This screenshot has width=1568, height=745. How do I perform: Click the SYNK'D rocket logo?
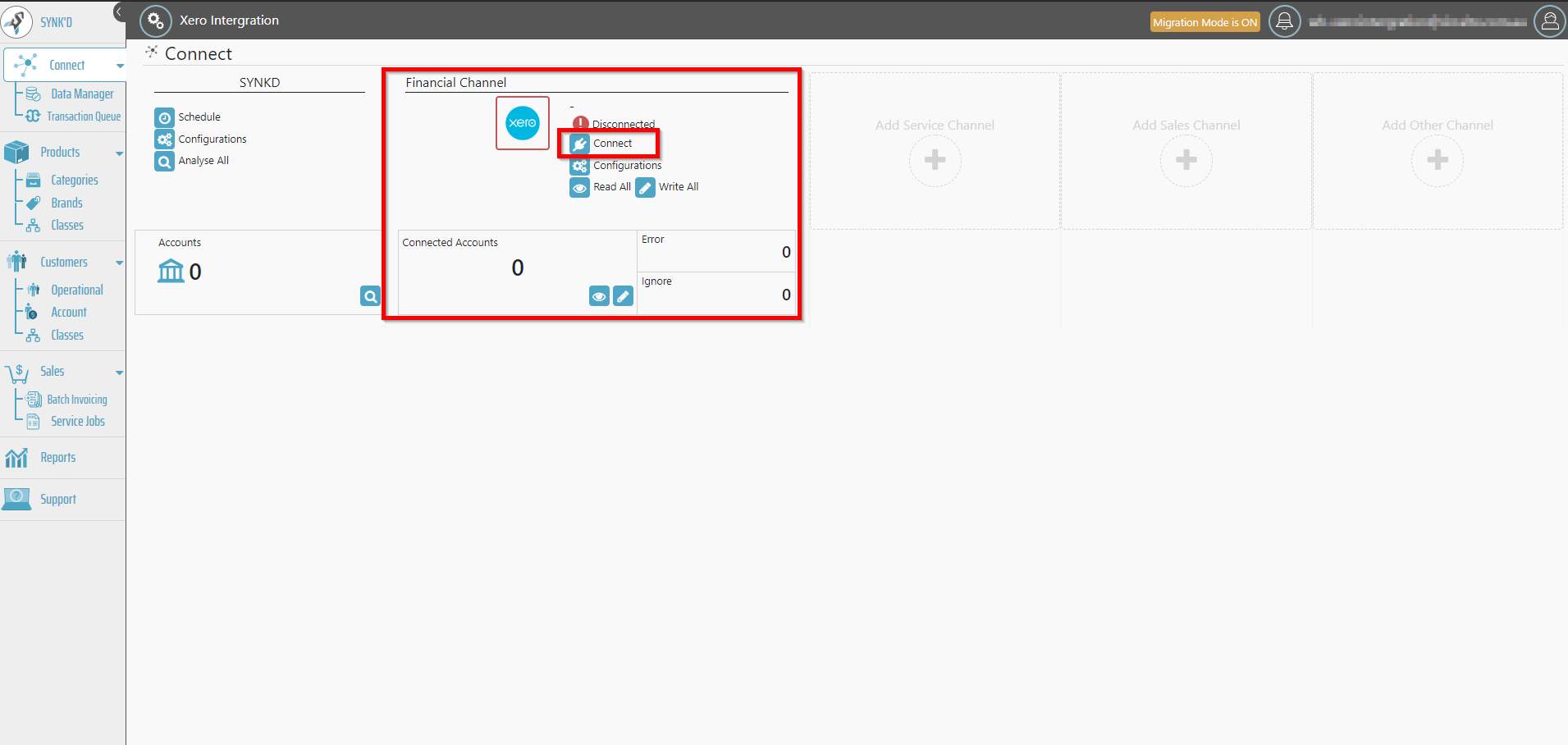pyautogui.click(x=17, y=22)
